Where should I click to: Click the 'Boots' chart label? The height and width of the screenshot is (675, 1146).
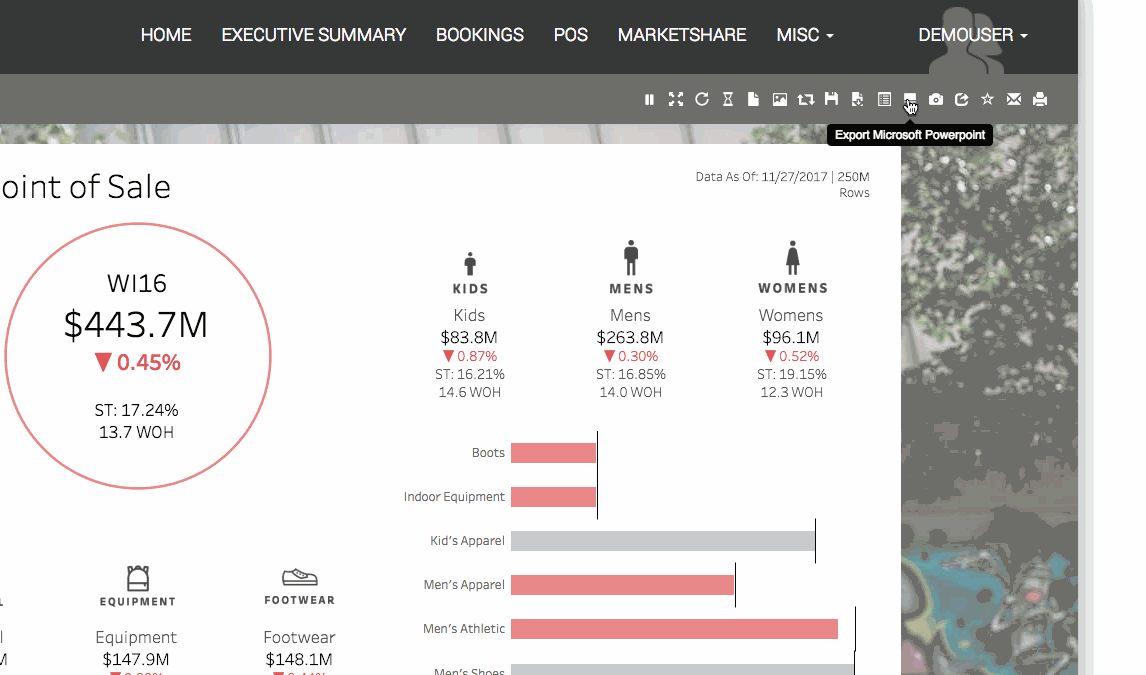click(488, 453)
